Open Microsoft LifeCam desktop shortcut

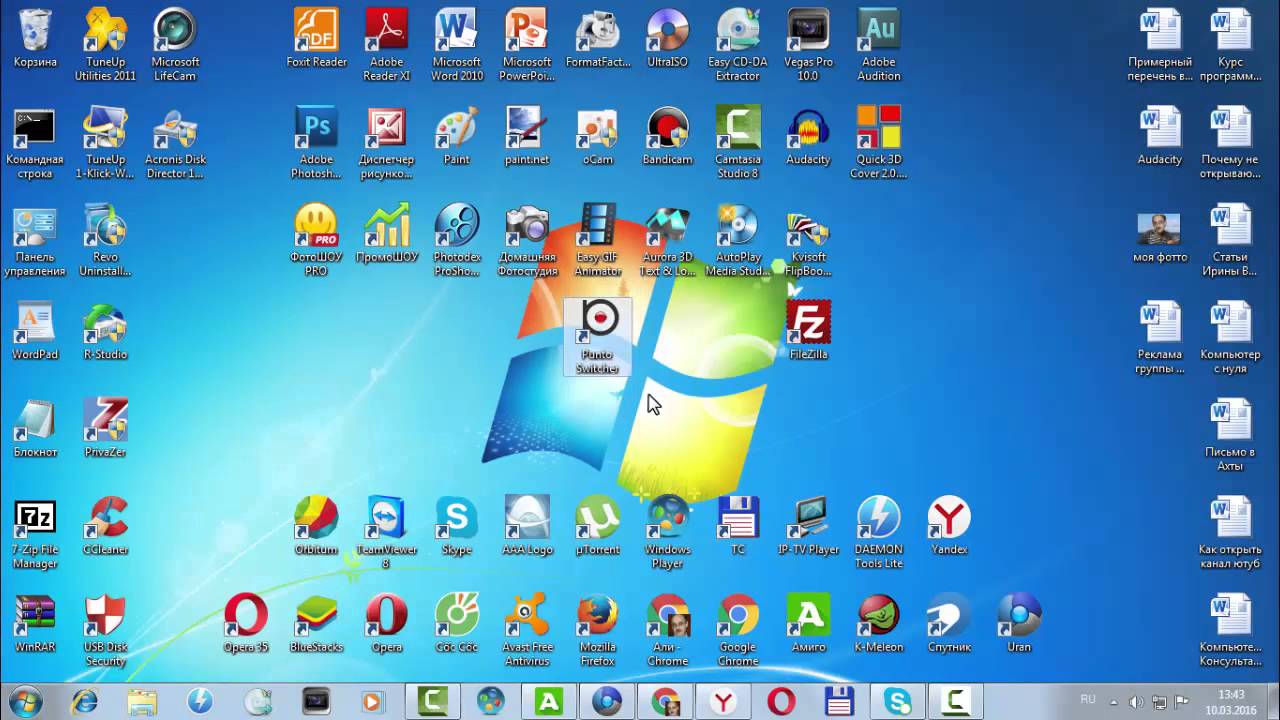pos(175,43)
